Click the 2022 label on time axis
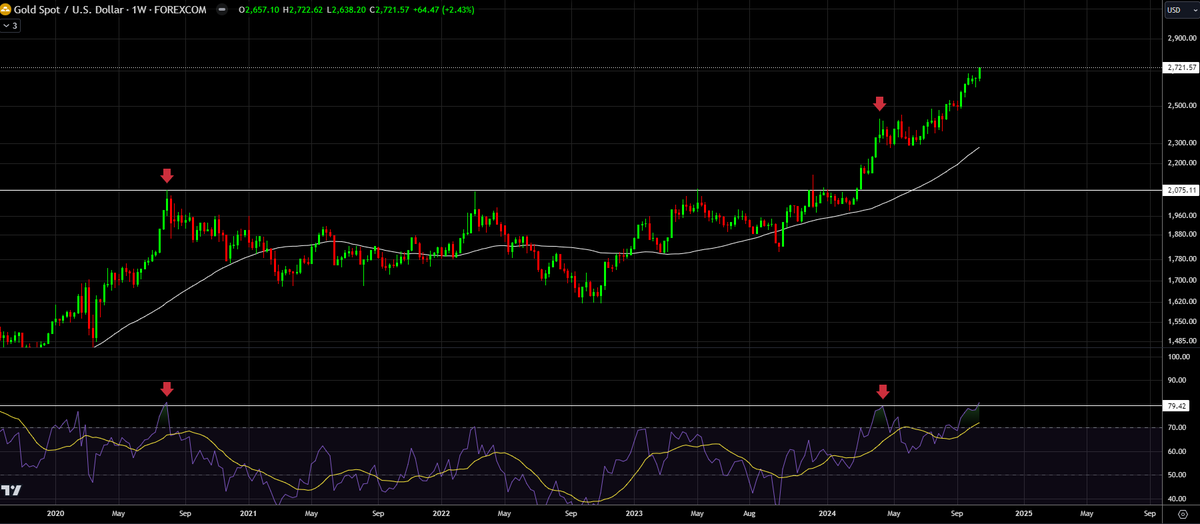 pos(442,512)
